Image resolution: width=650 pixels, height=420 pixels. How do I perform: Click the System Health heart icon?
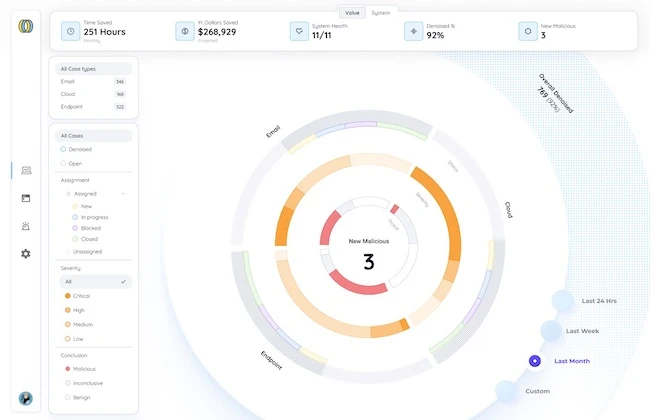298,31
